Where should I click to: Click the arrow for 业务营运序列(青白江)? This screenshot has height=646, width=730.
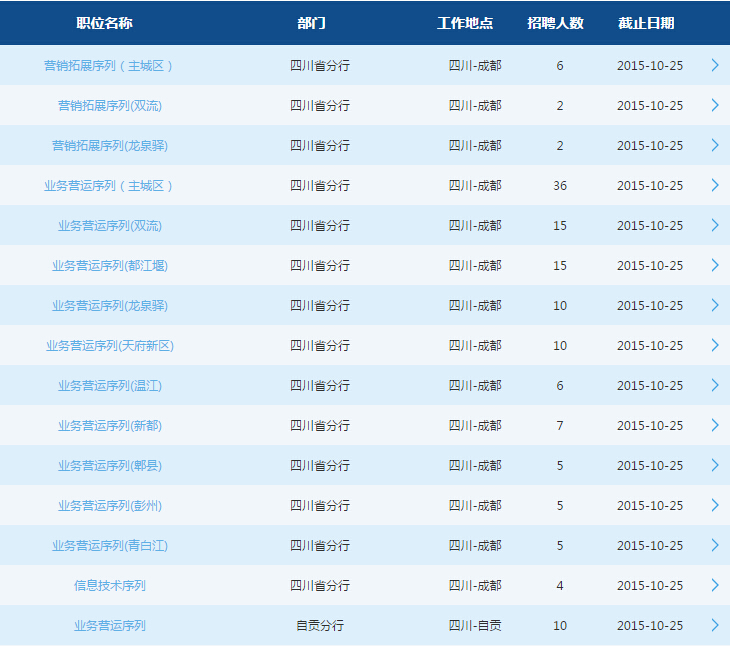(714, 545)
